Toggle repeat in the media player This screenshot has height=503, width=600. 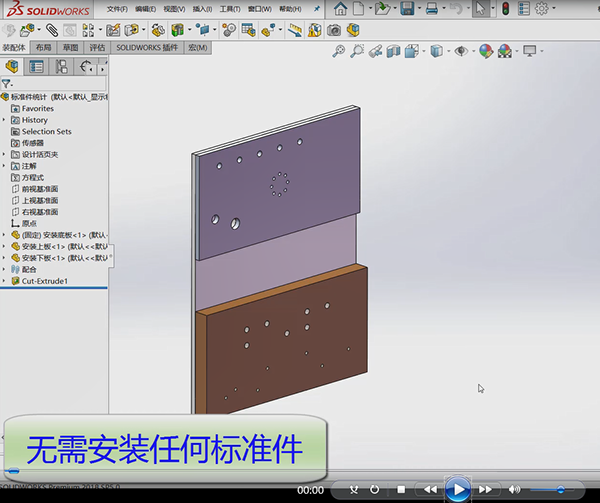[375, 490]
